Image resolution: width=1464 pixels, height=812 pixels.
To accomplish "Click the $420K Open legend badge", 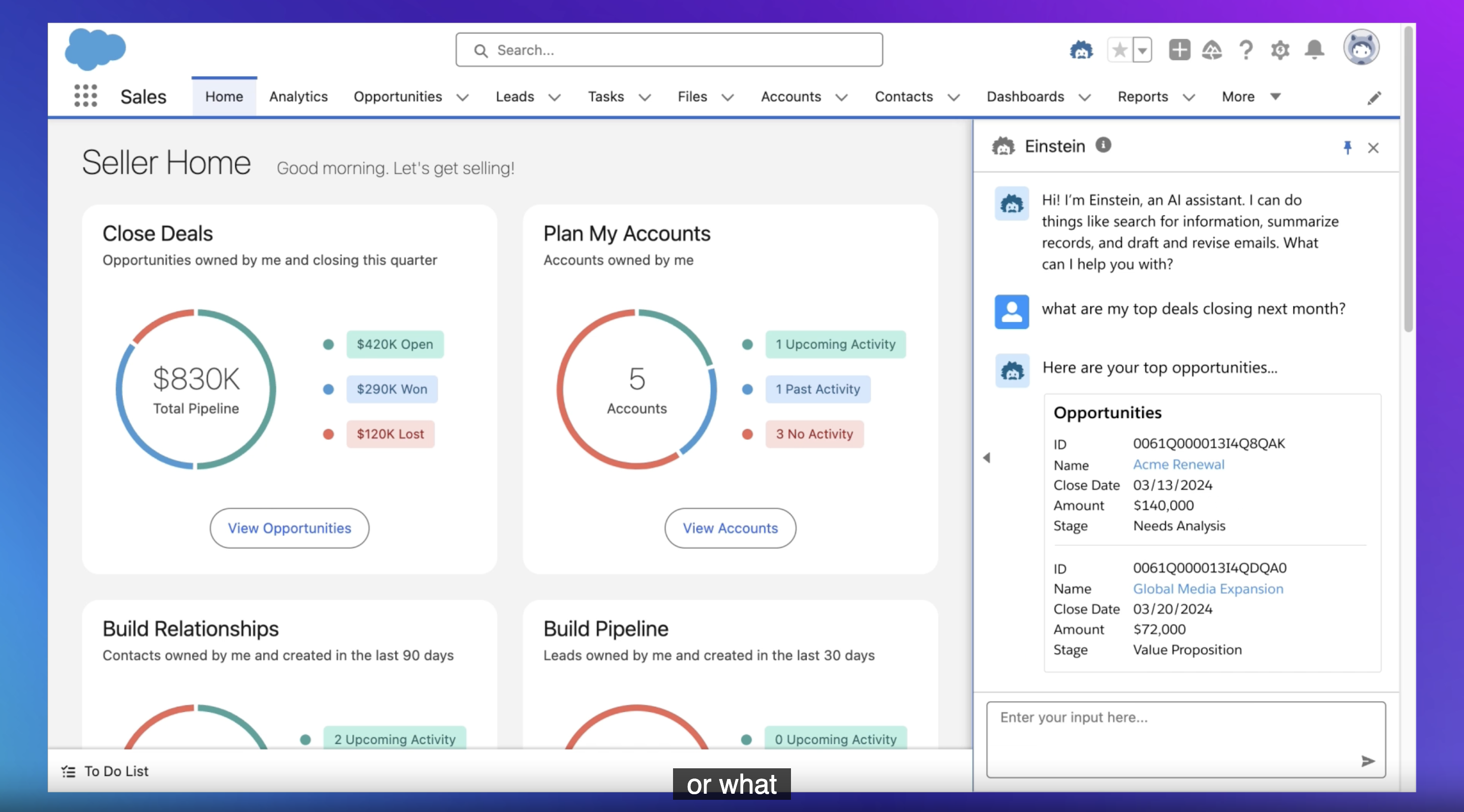I will (394, 345).
